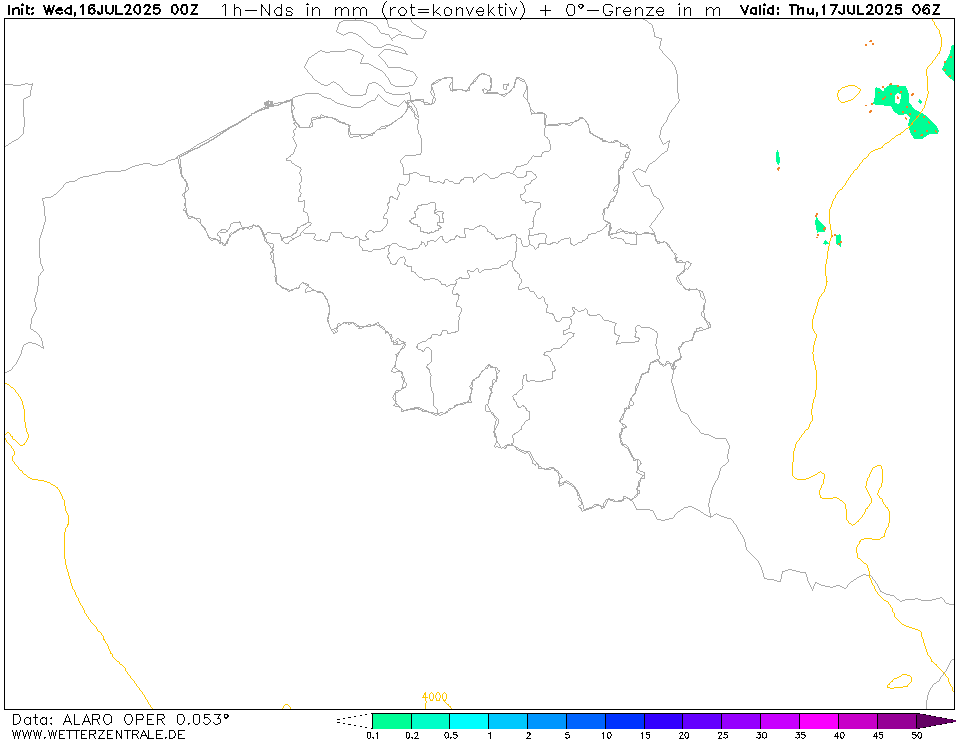Click the 0.5–1 mm cyan legend swatch
This screenshot has height=741, width=959.
(469, 721)
